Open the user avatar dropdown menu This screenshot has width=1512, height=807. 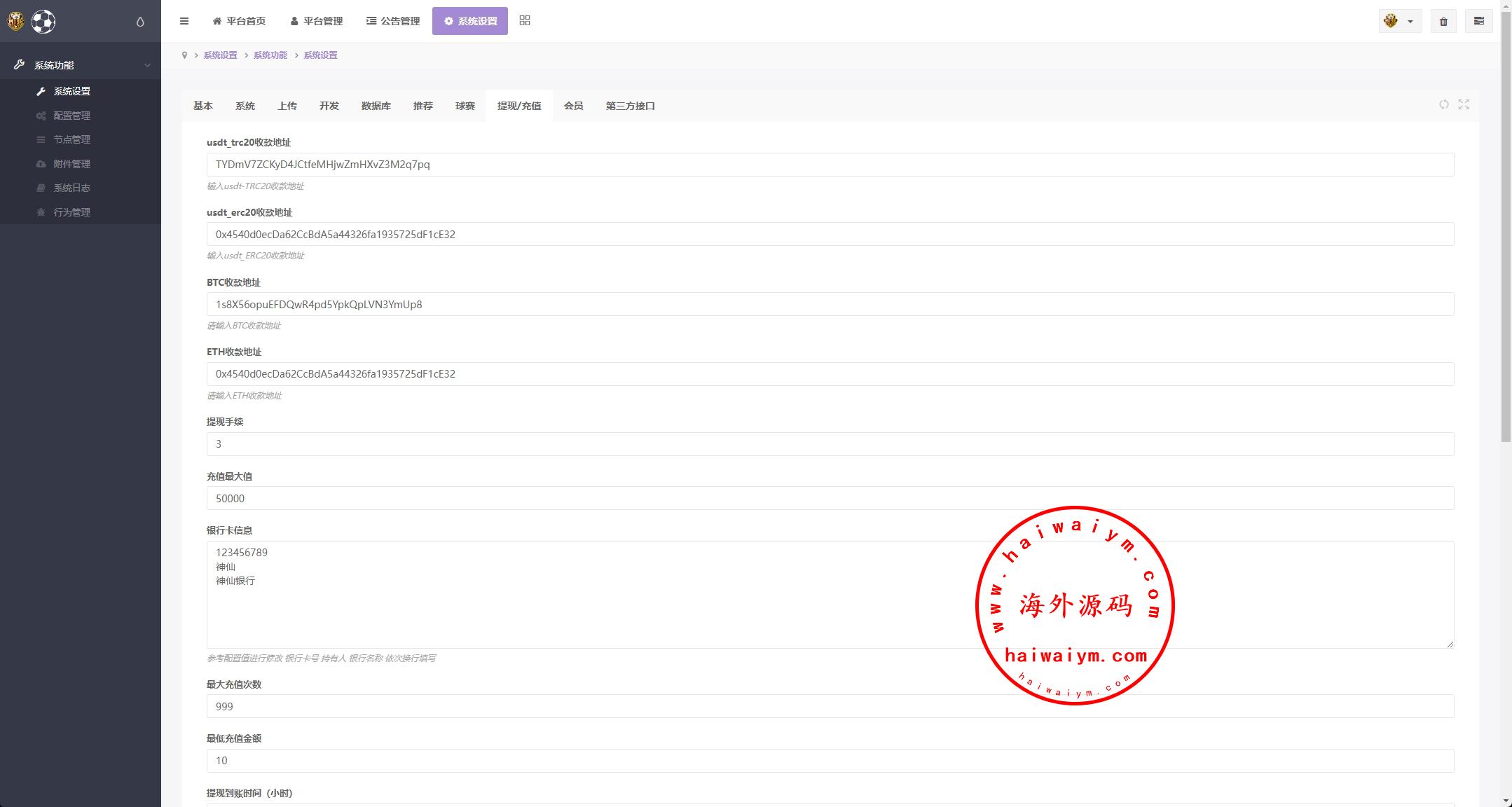pos(1399,21)
